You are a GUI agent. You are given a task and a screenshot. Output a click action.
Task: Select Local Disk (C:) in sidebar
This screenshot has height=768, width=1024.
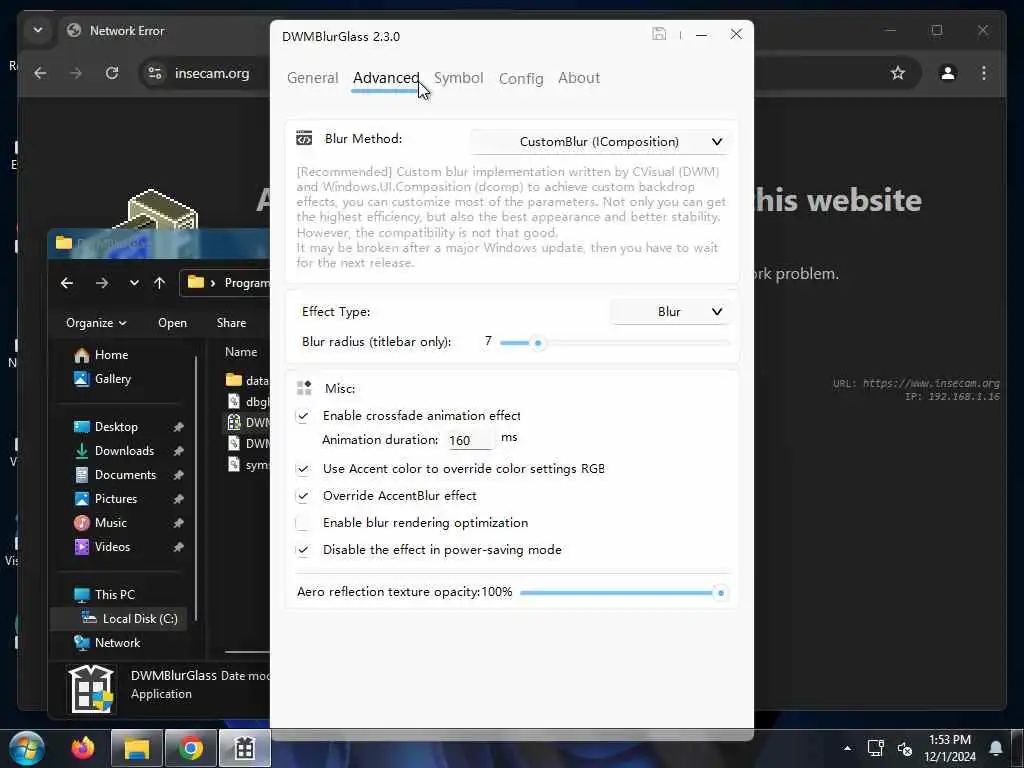pyautogui.click(x=119, y=618)
